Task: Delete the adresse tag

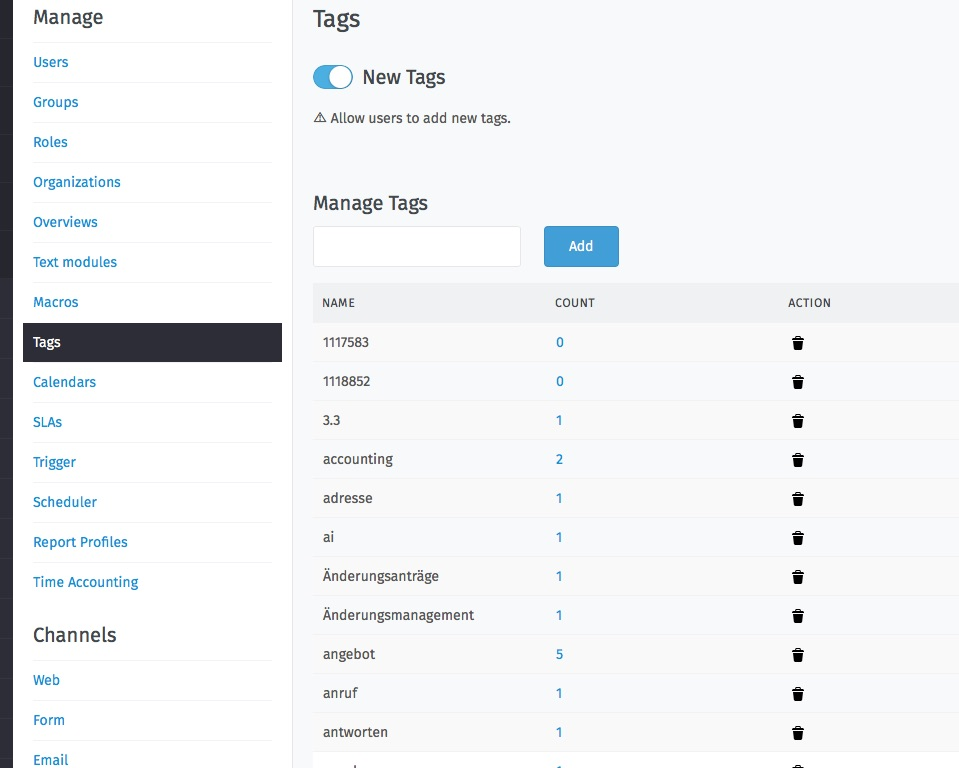Action: [x=797, y=498]
